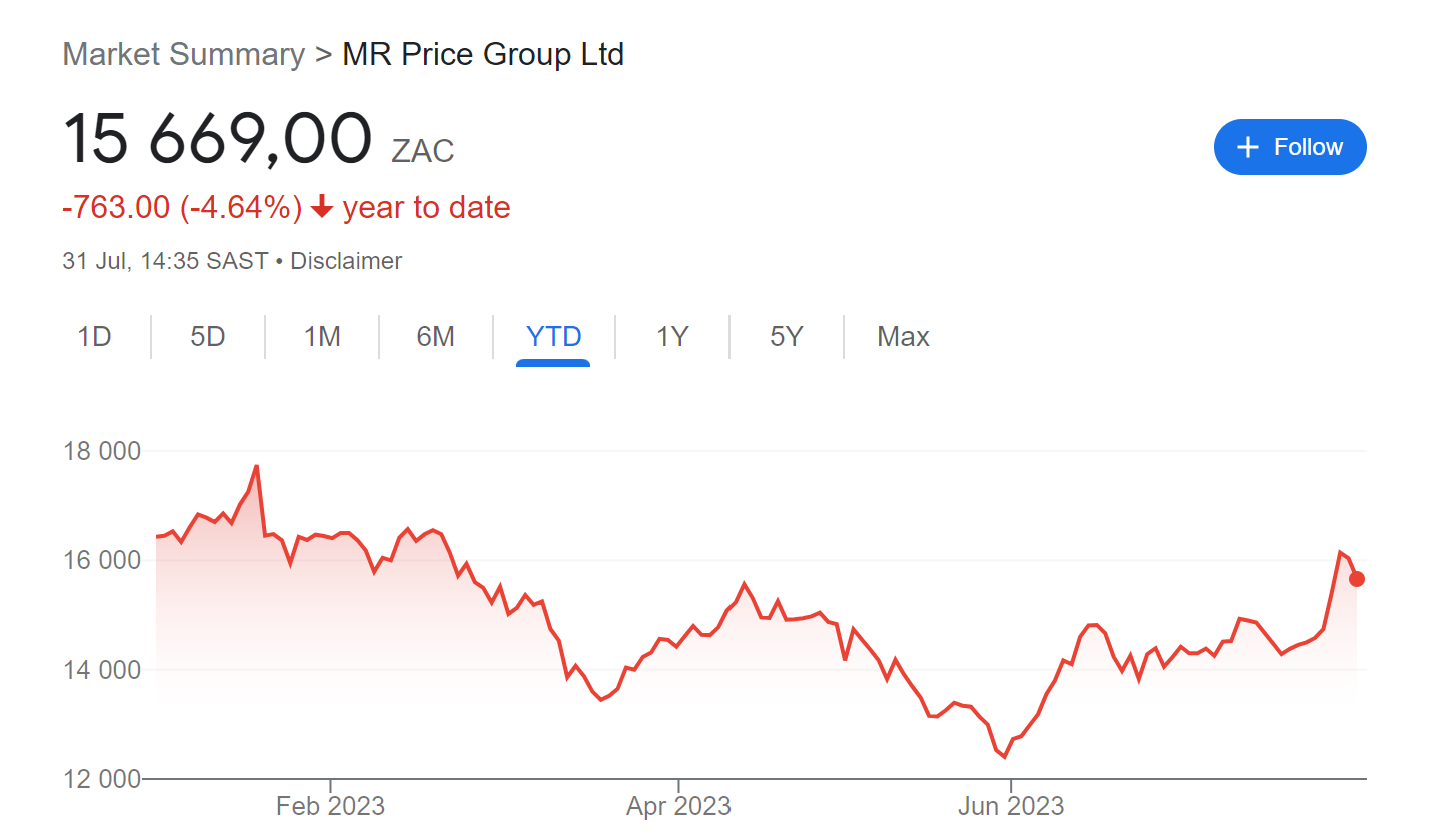This screenshot has height=834, width=1454.
Task: Click the ZAC currency label
Action: click(x=424, y=151)
